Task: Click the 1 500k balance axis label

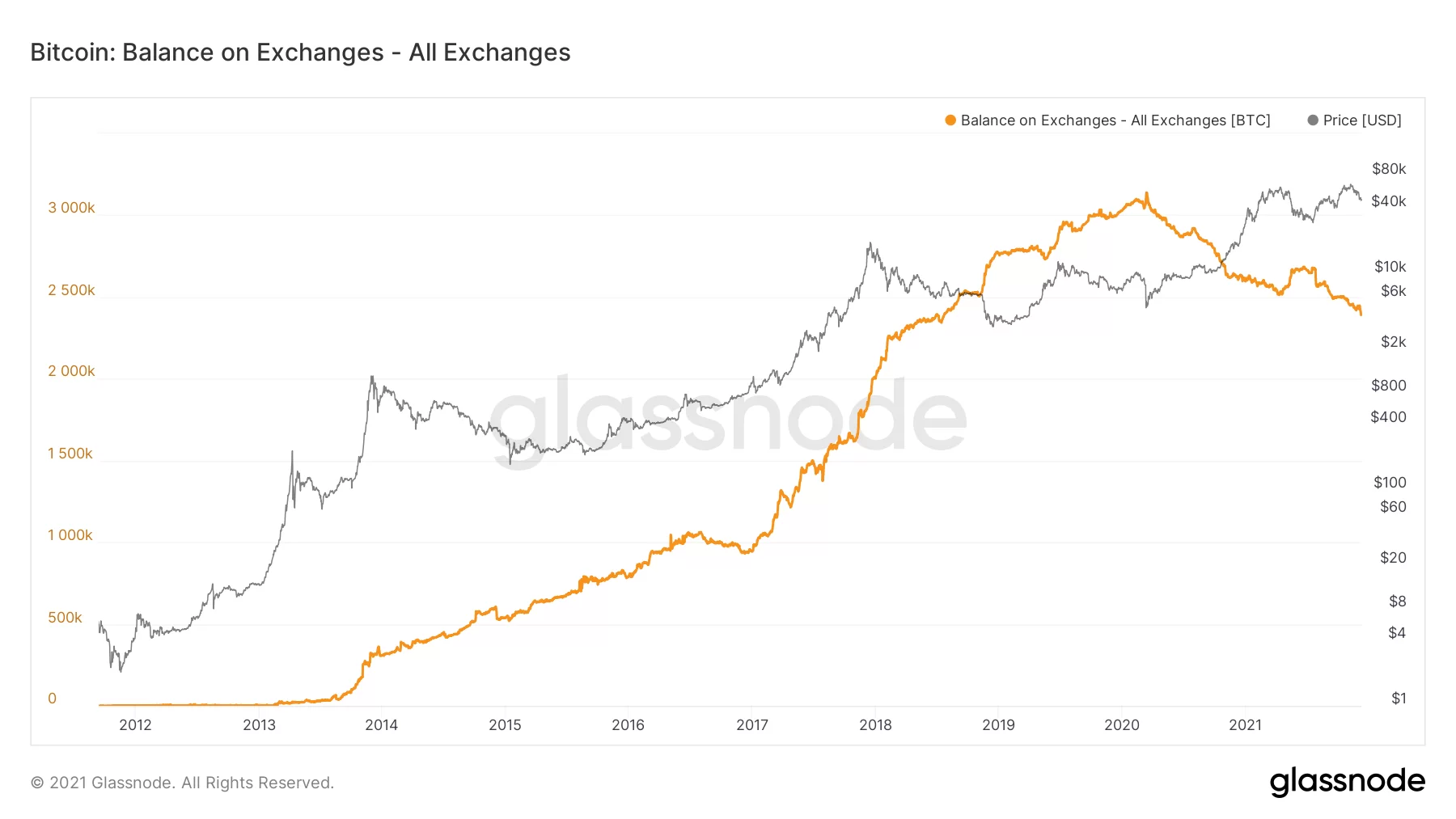Action: (70, 454)
